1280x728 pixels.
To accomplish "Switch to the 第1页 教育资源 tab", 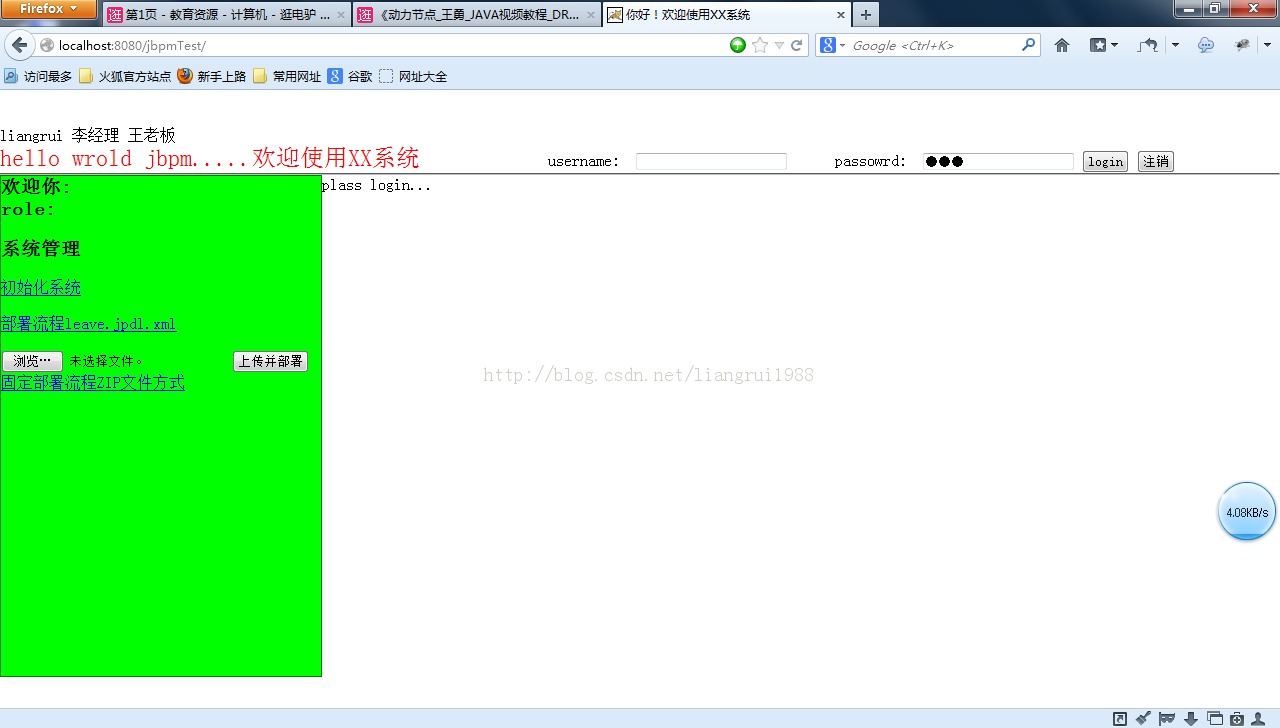I will pos(226,15).
